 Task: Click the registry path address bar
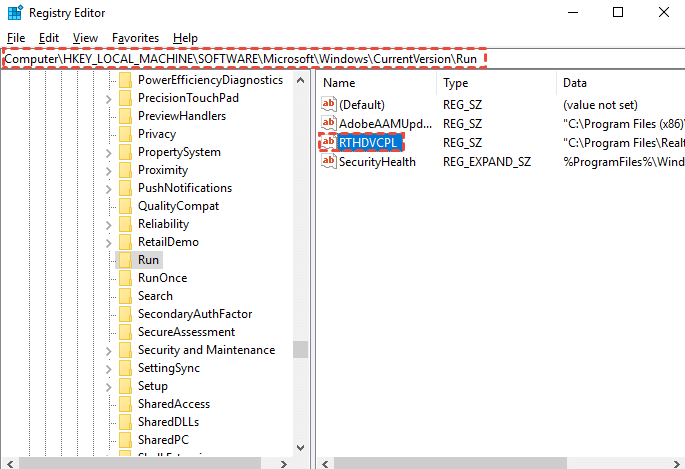pyautogui.click(x=343, y=59)
